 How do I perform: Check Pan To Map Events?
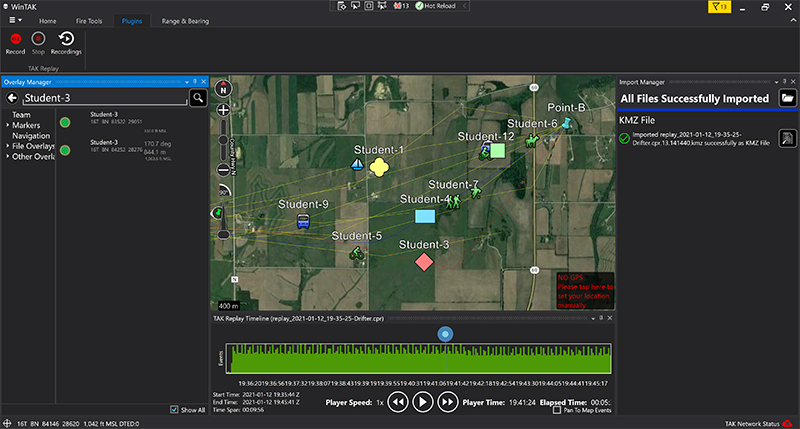(556, 410)
